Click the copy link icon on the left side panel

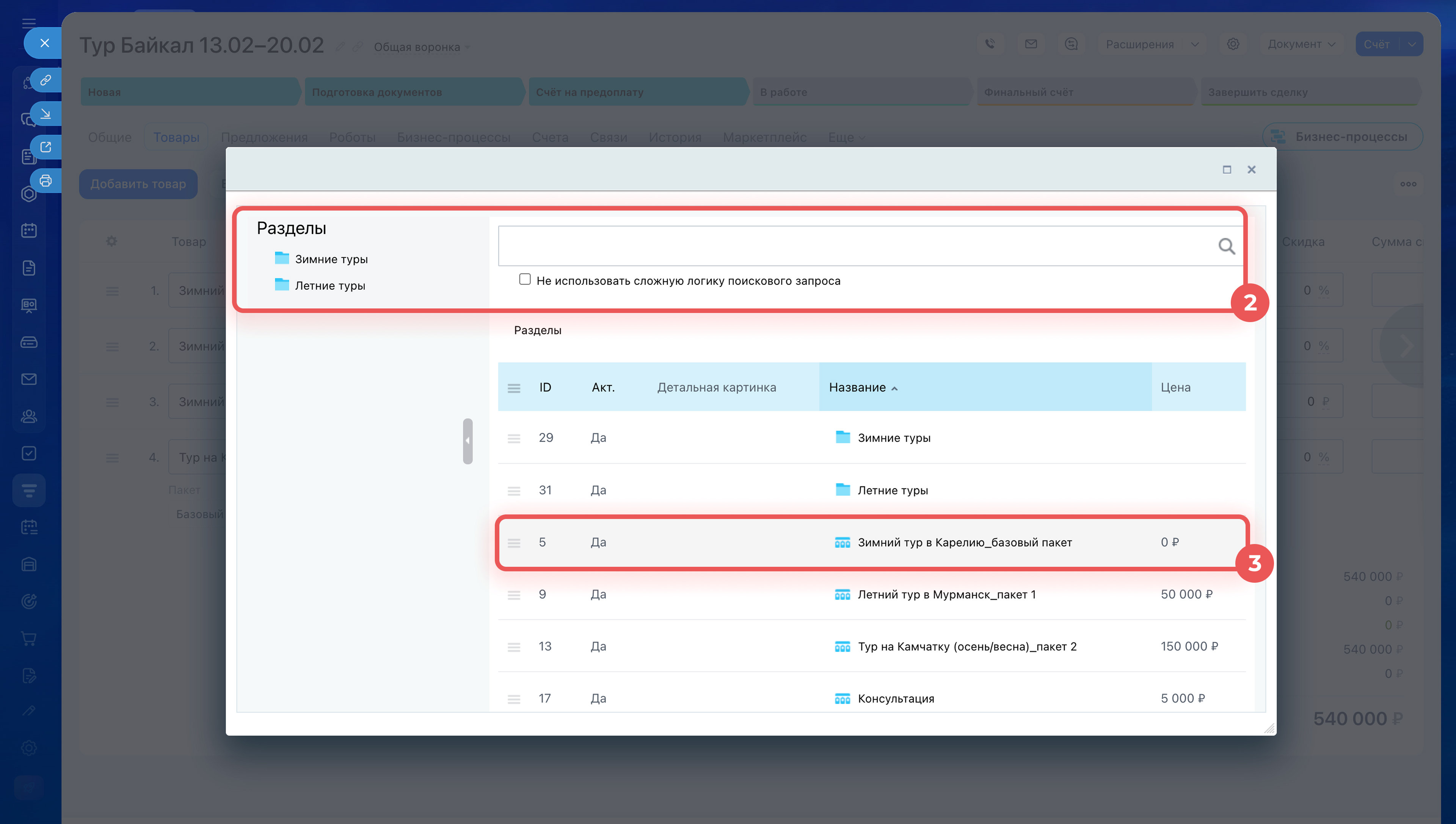46,80
